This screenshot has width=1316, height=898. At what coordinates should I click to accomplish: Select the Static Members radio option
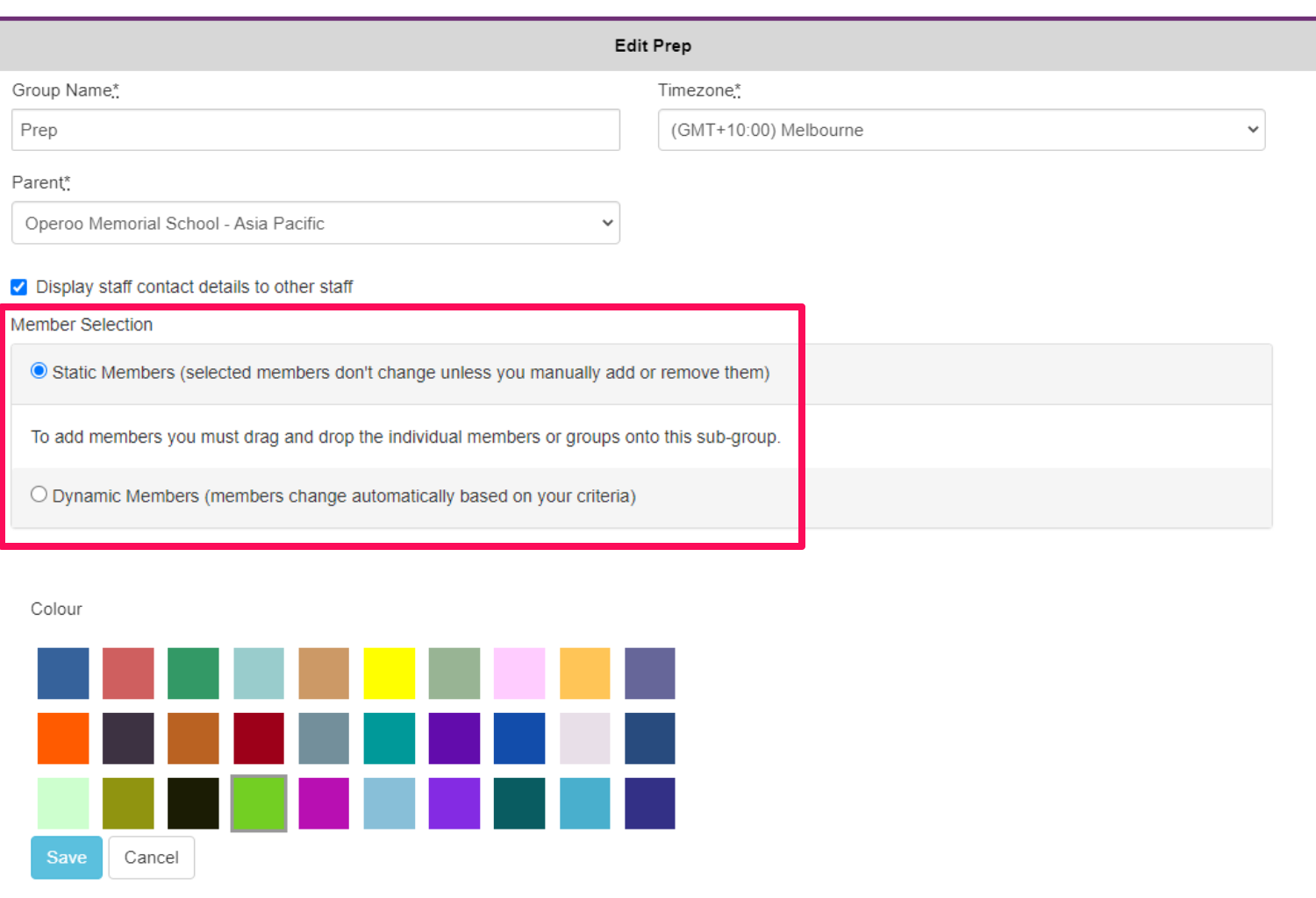pos(39,371)
